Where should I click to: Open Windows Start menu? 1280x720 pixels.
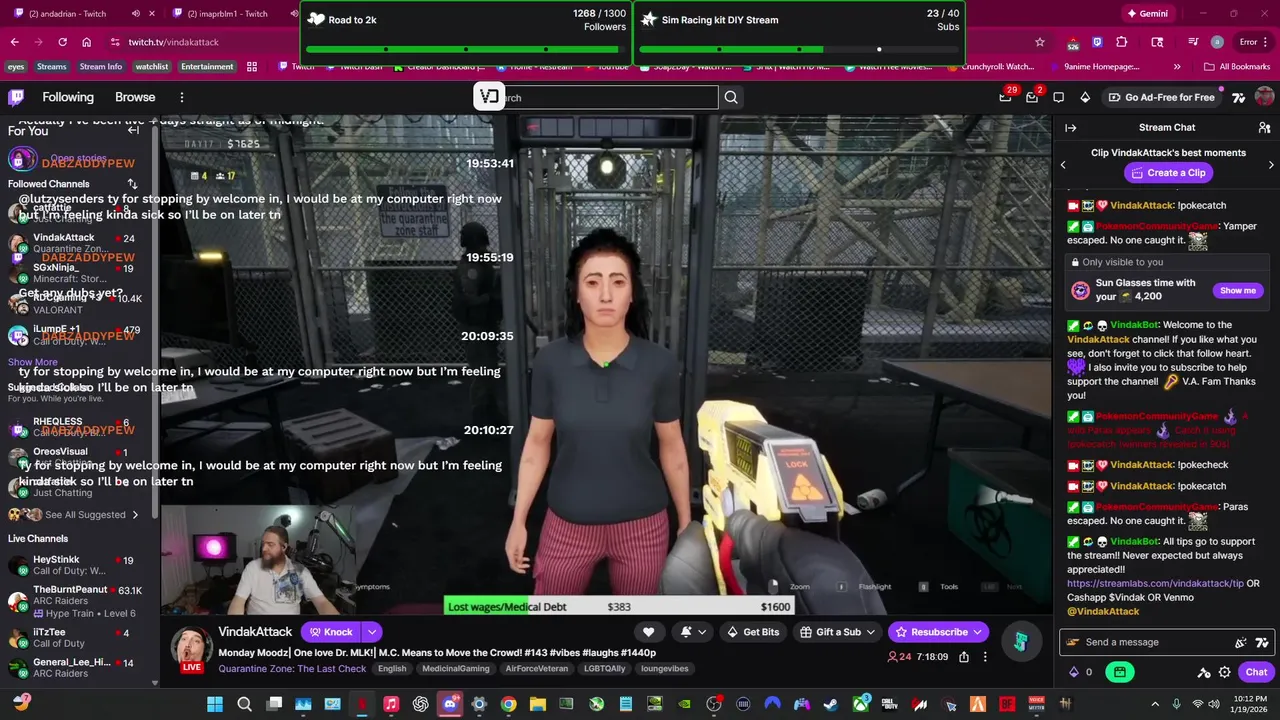point(214,704)
